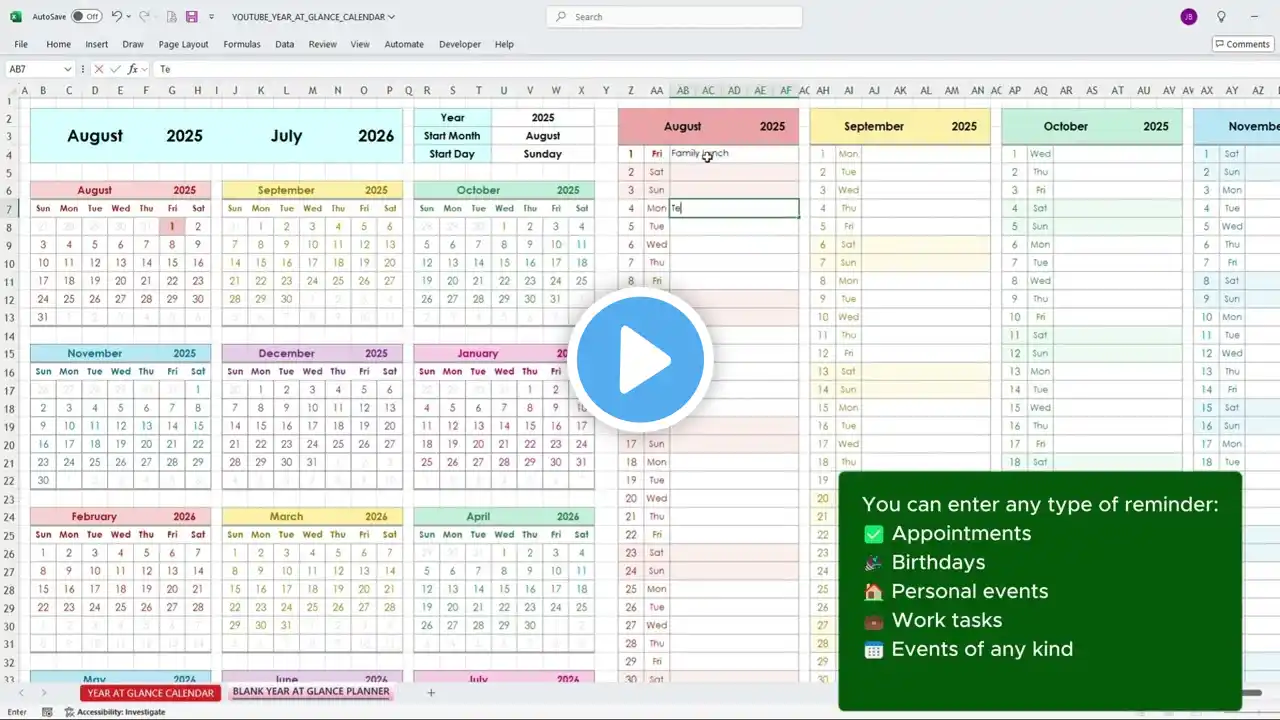This screenshot has width=1280, height=720.
Task: Open the File menu
Action: [21, 44]
